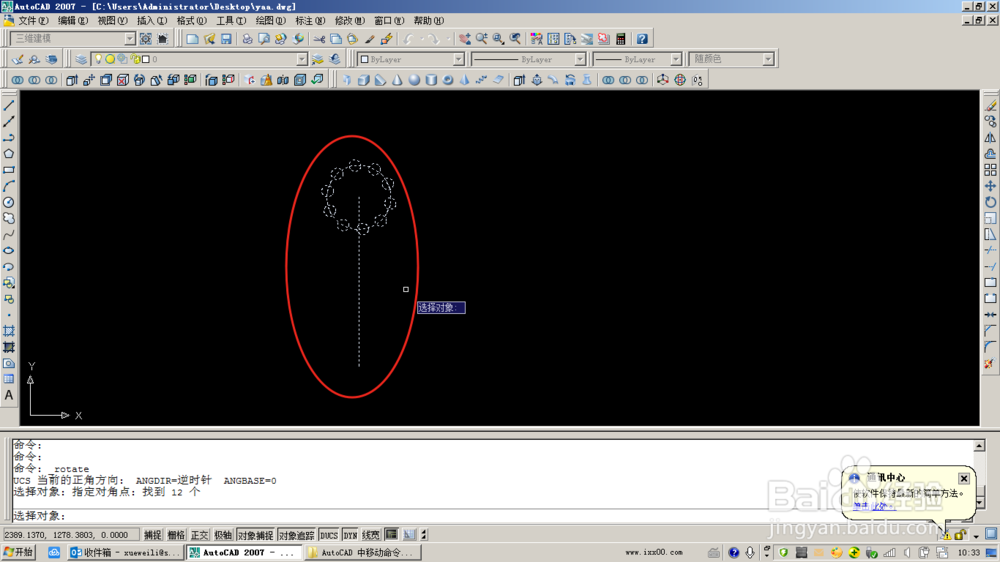The height and width of the screenshot is (562, 1000).
Task: Click the Move tool in the modify toolbar
Action: (x=990, y=186)
